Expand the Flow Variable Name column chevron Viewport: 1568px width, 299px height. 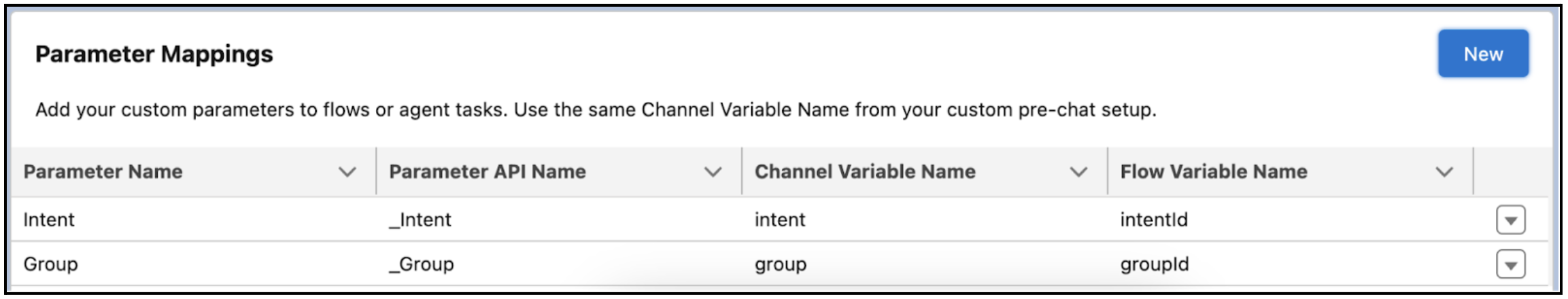1444,172
